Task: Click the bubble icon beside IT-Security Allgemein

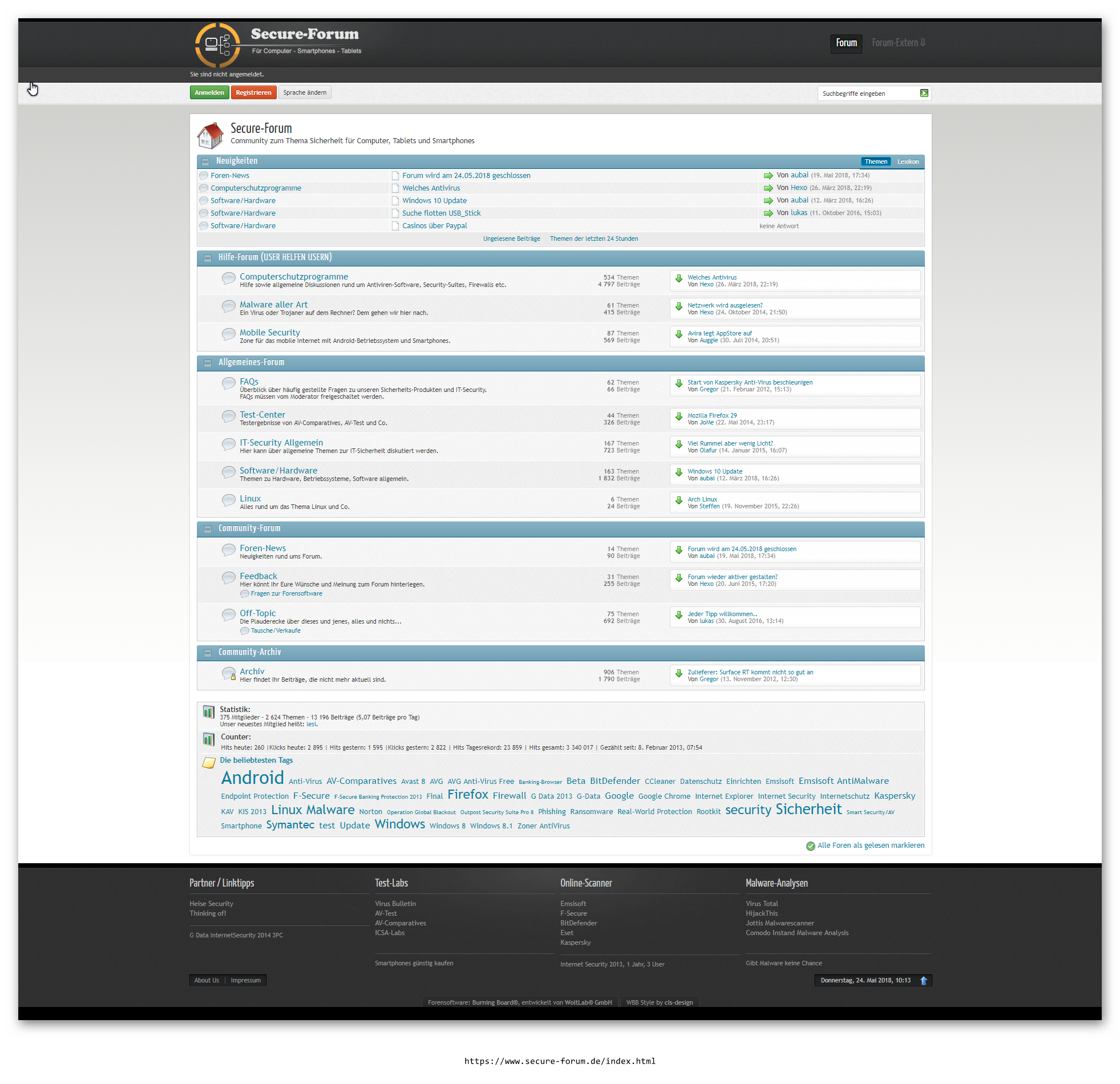Action: click(229, 444)
